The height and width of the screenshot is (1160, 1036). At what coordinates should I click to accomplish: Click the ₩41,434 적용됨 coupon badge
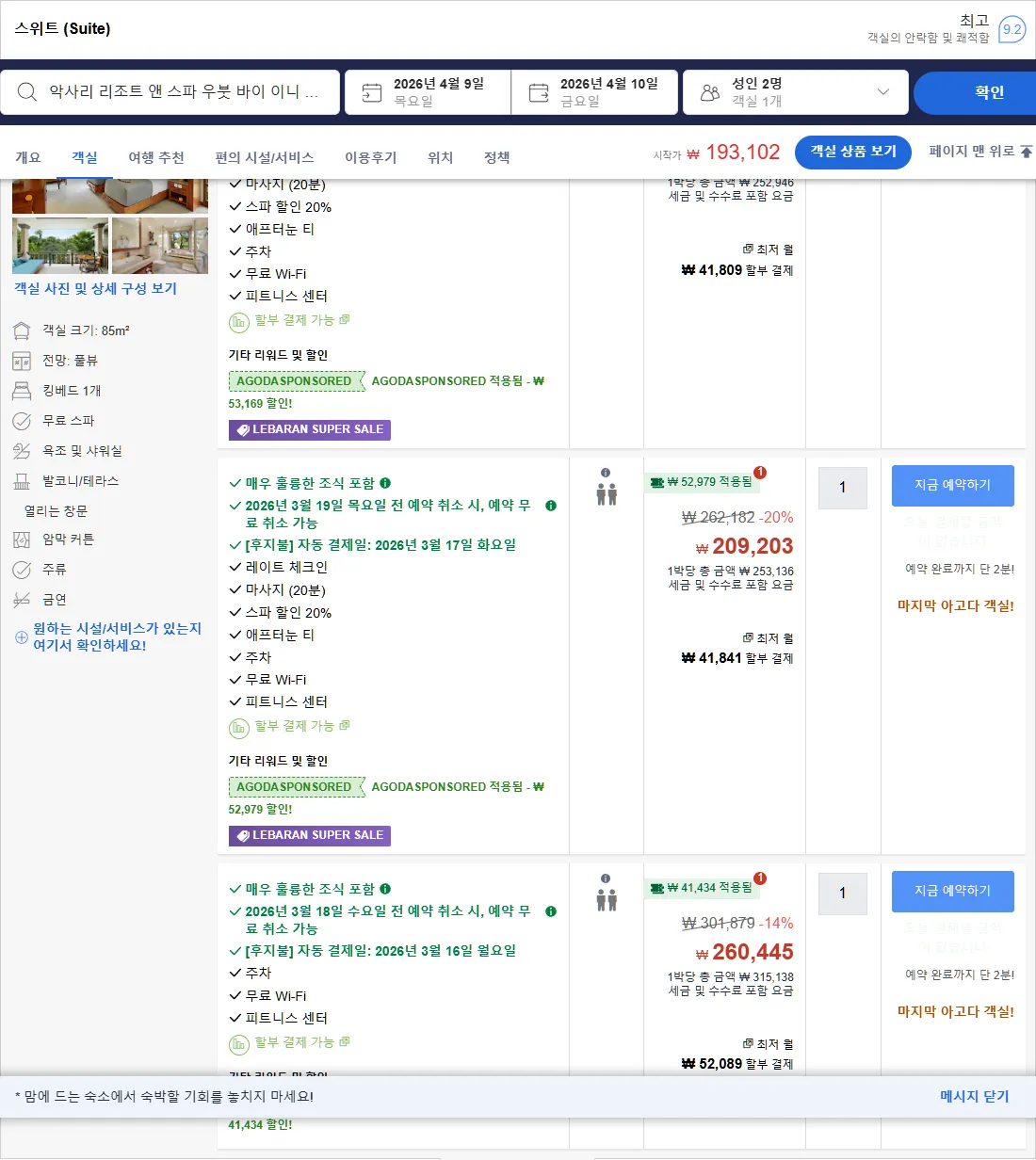coord(703,888)
